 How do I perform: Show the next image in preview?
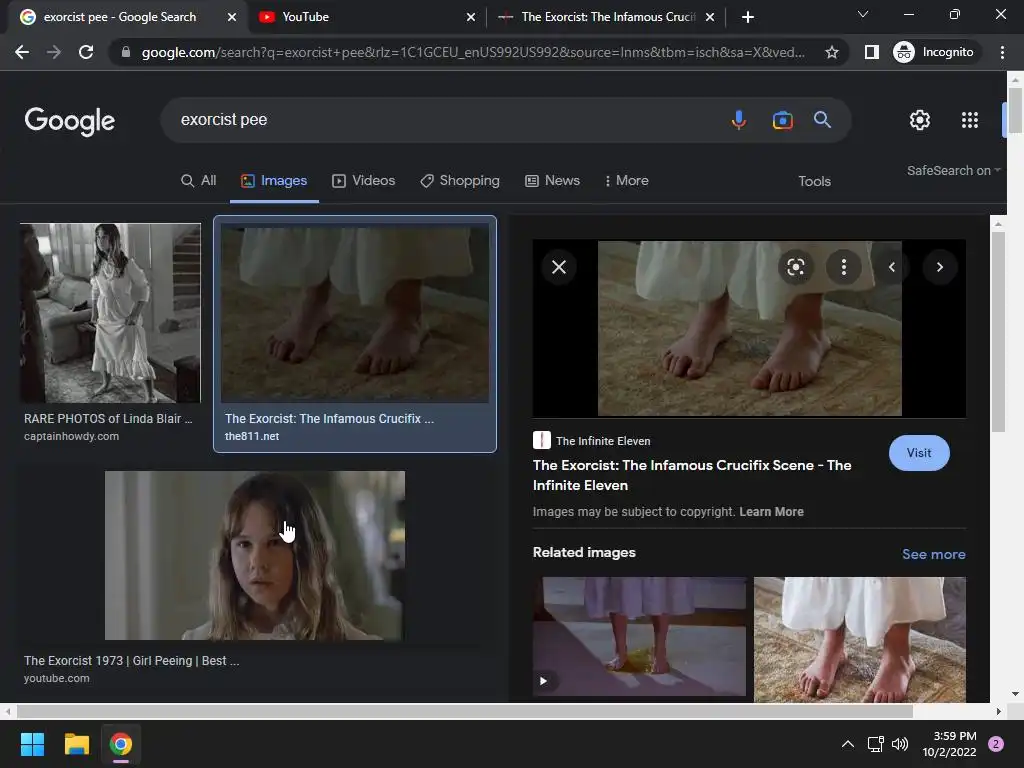coord(940,267)
